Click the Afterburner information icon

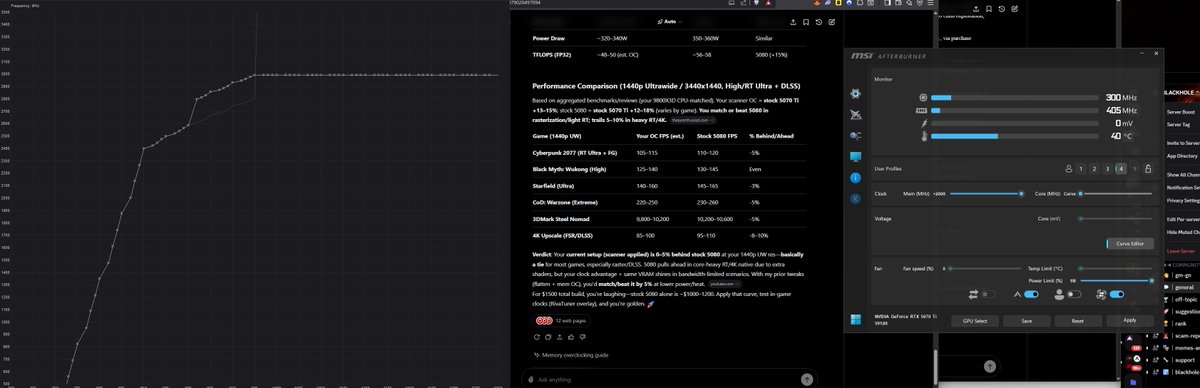855,178
